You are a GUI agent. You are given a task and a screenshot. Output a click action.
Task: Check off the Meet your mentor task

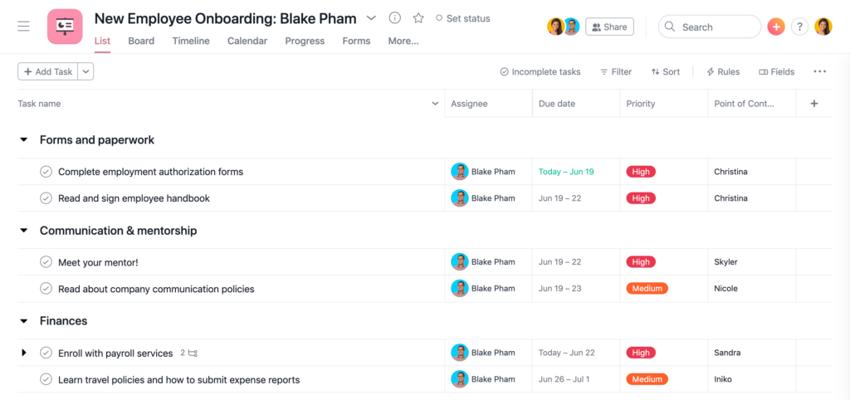point(46,262)
